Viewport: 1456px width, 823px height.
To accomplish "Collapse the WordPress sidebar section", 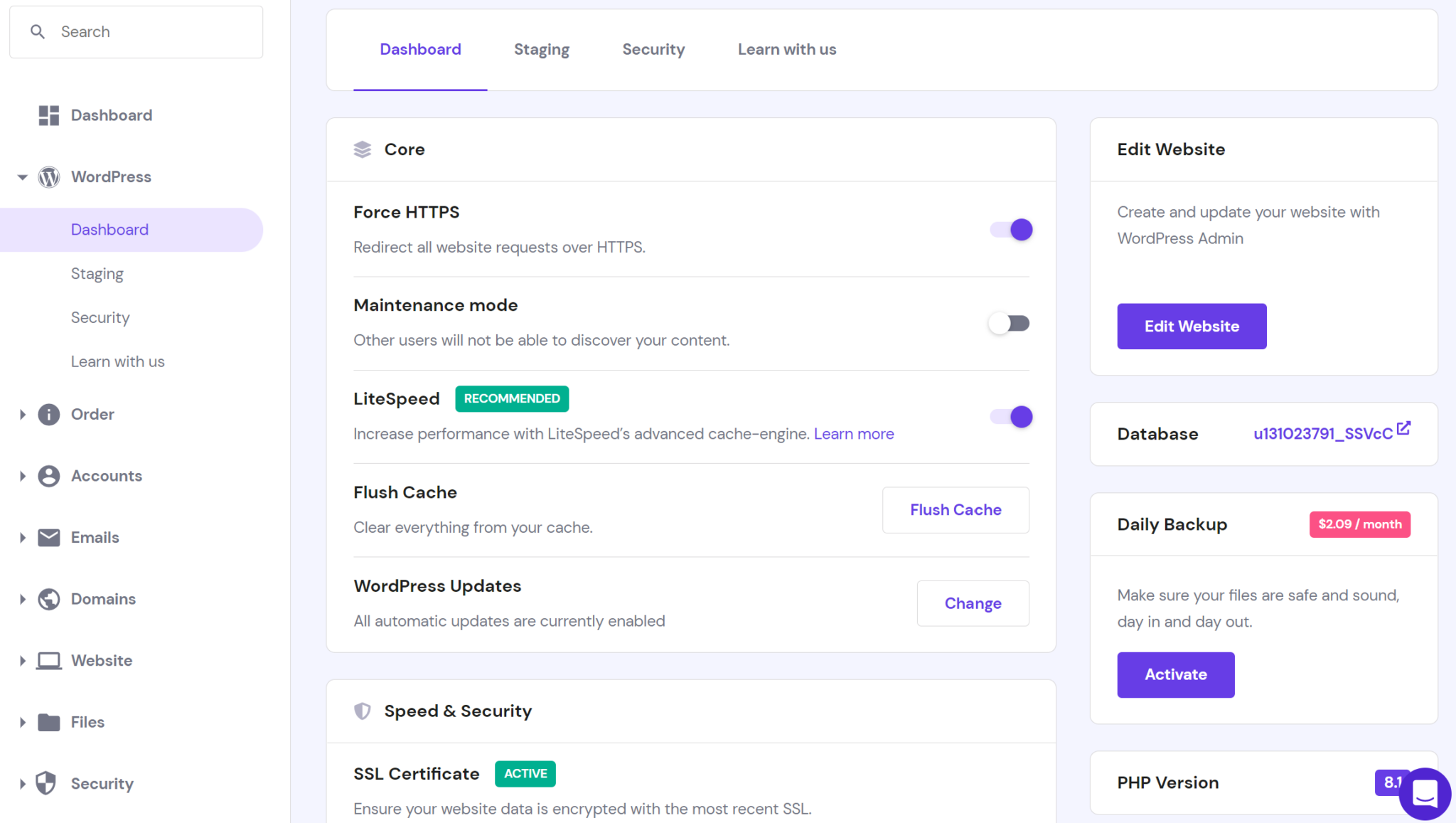I will click(x=22, y=177).
